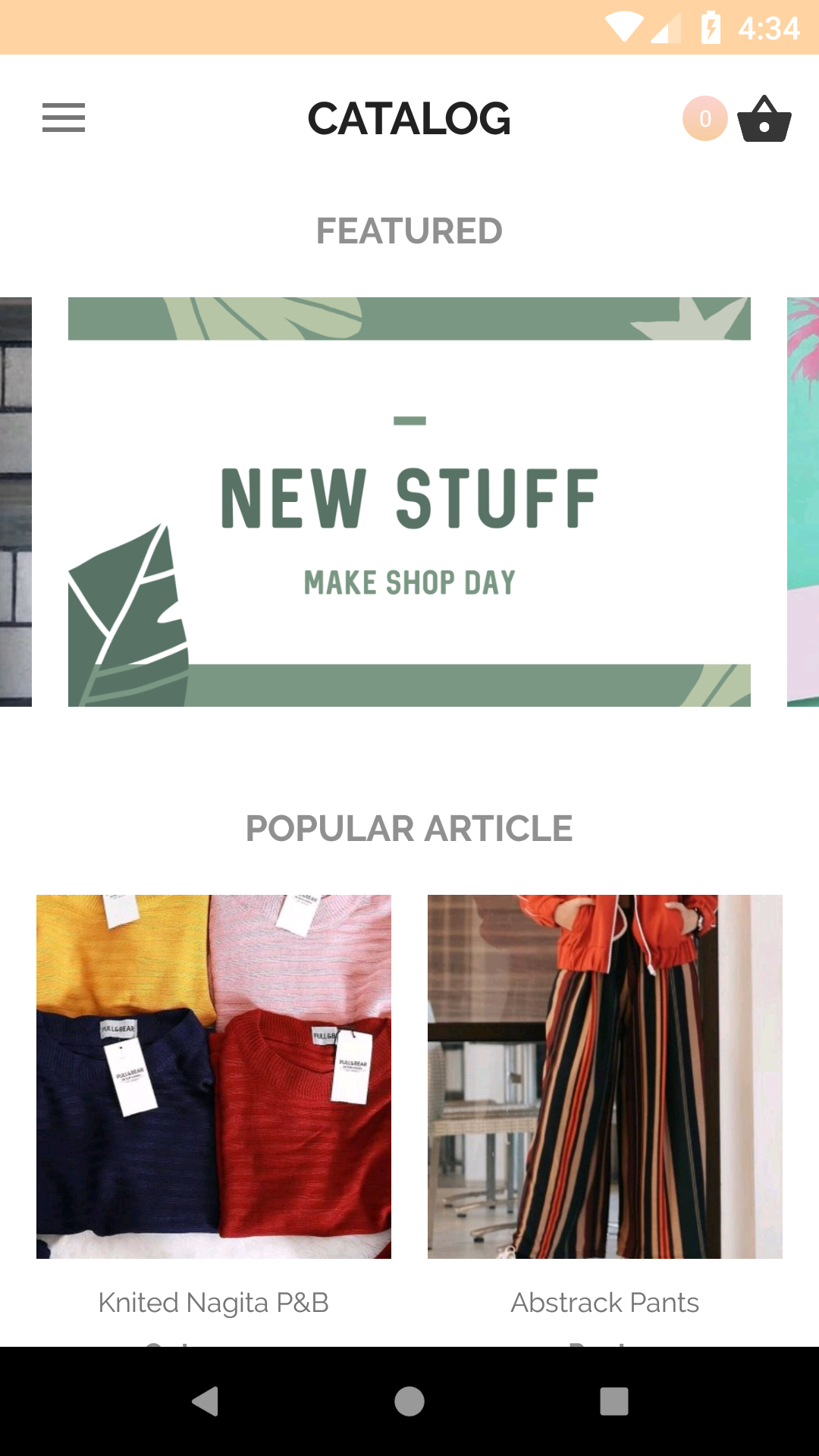This screenshot has height=1456, width=819.
Task: Tap the FEATURED section heading
Action: click(409, 231)
